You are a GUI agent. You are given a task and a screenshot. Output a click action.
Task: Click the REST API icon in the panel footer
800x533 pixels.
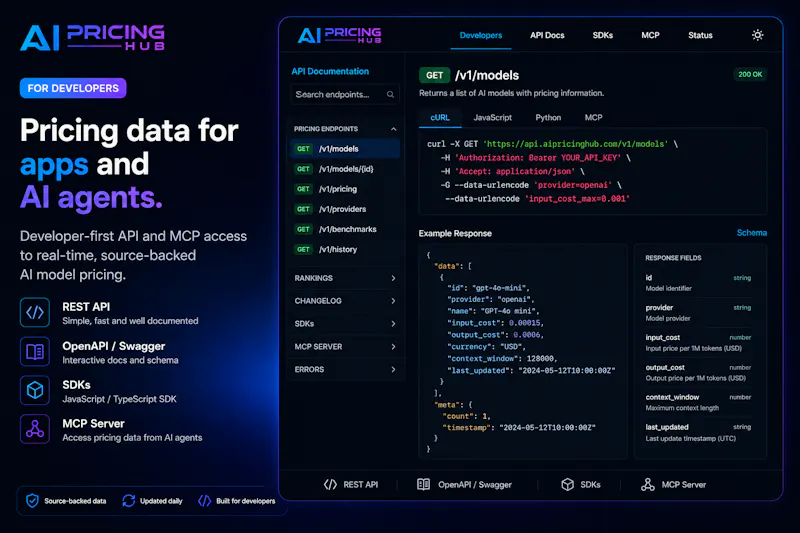[x=330, y=485]
